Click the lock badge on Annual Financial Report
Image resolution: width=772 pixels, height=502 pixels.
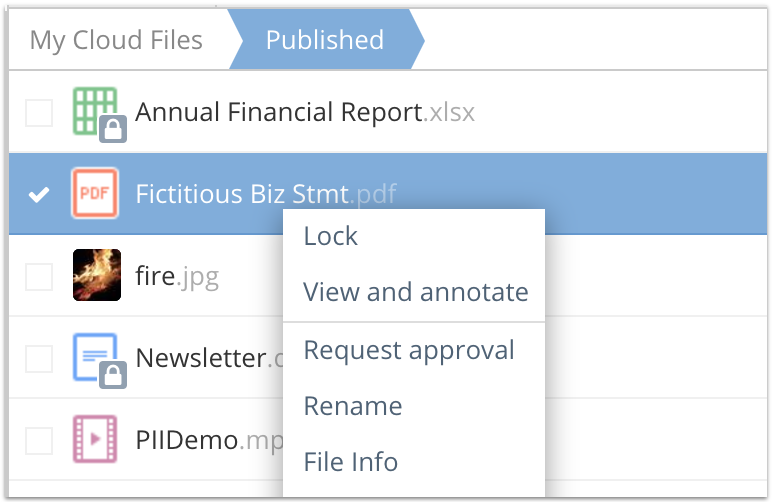[x=112, y=127]
